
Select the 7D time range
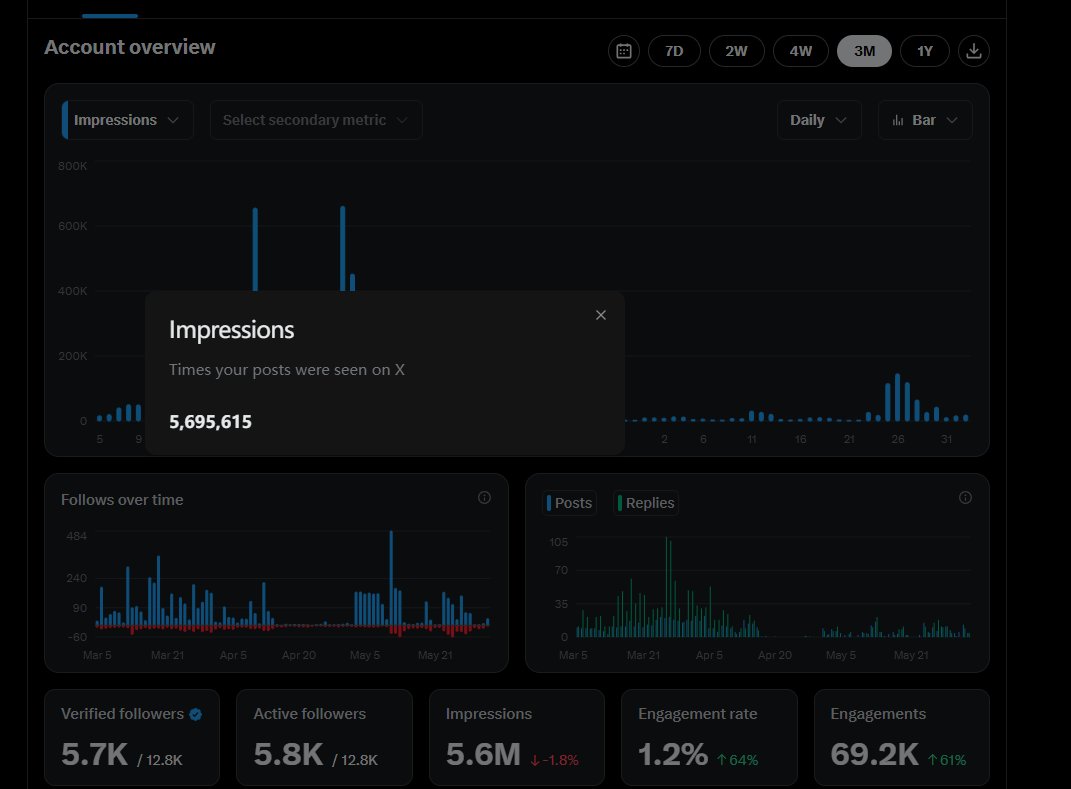(674, 51)
